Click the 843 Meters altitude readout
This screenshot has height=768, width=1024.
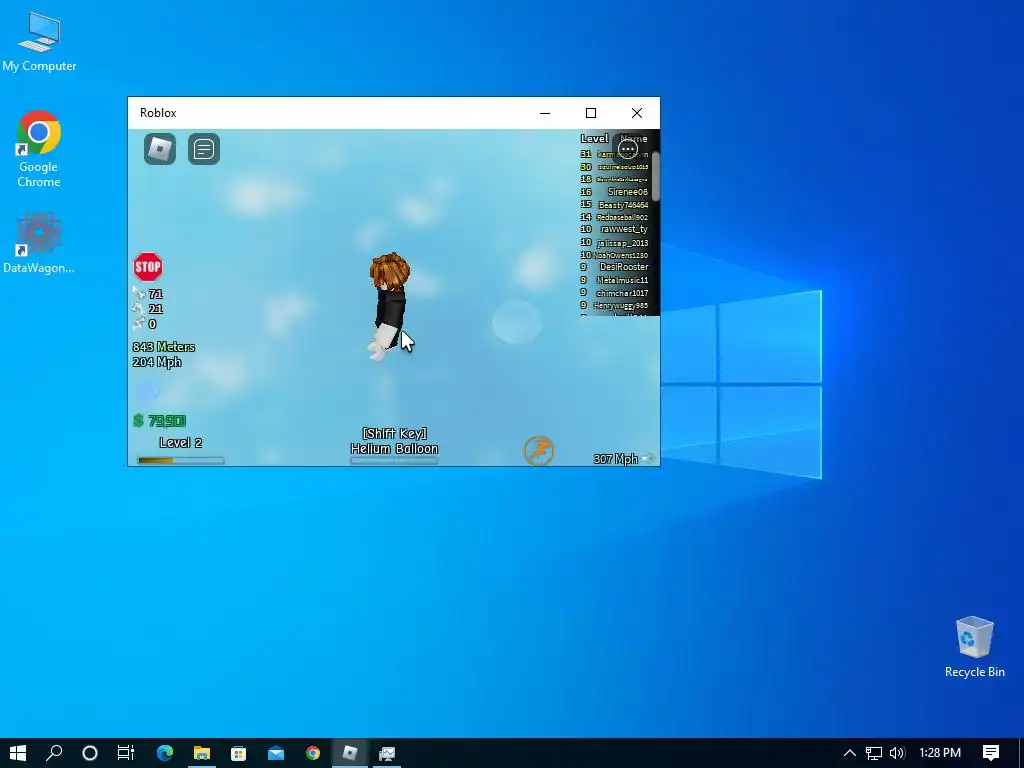coord(163,347)
